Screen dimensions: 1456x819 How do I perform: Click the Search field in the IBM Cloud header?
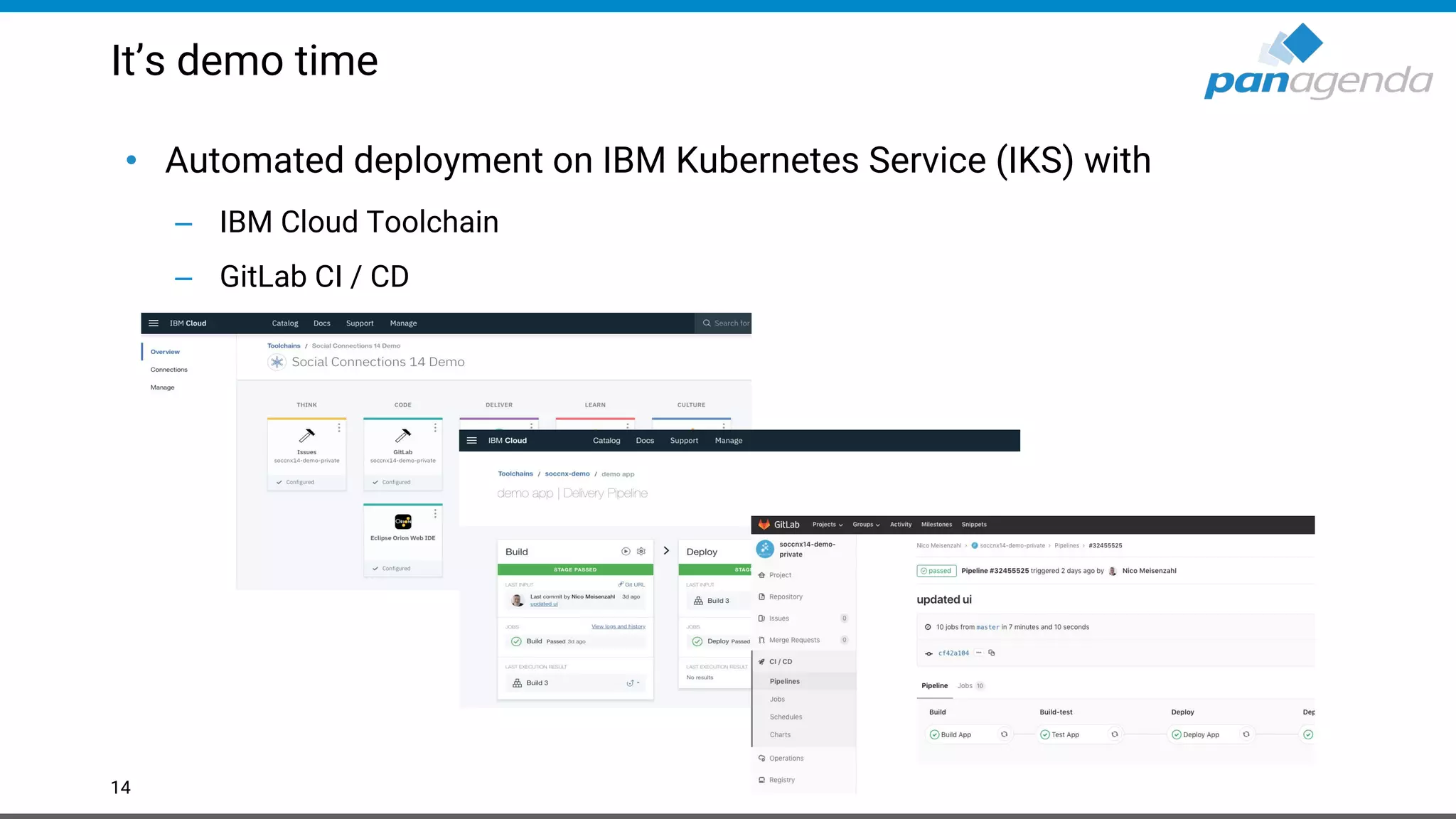pyautogui.click(x=723, y=323)
